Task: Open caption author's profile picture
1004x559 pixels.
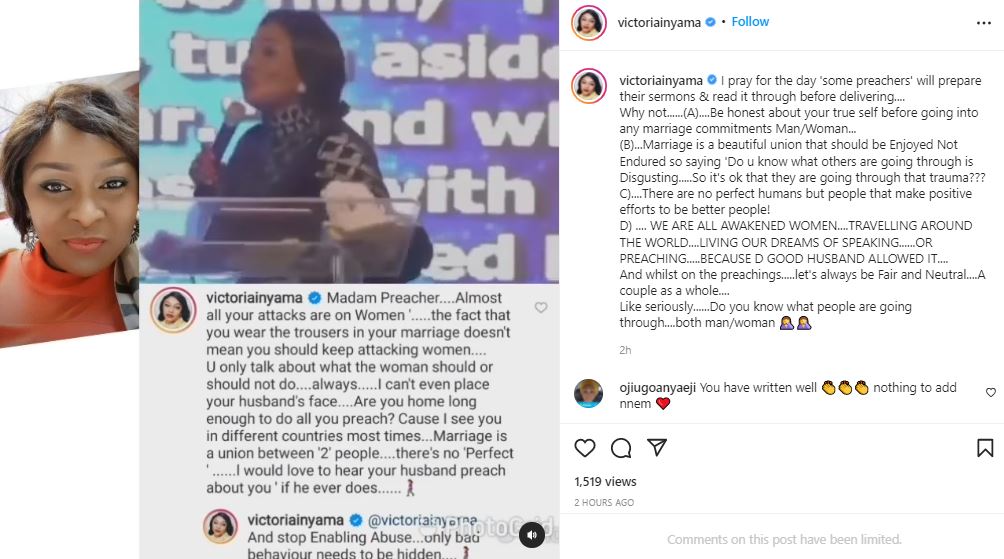Action: 588,86
